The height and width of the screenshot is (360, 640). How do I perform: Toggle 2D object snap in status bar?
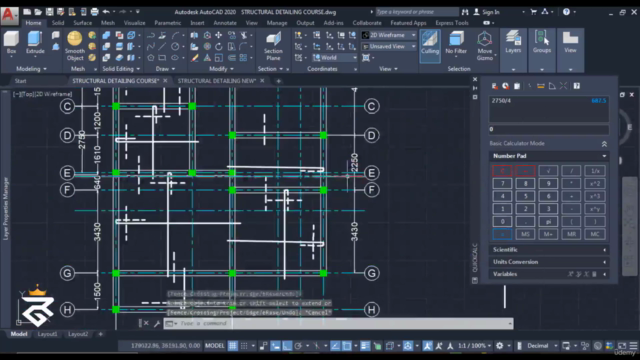[347, 346]
